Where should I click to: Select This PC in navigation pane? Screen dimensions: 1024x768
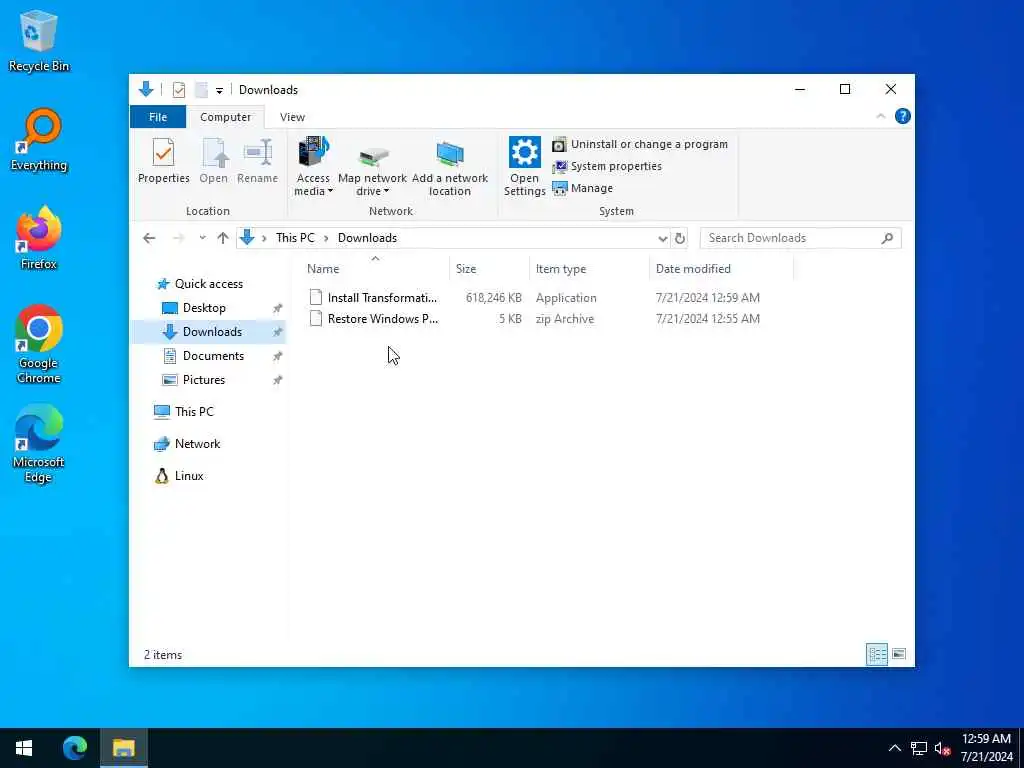[x=194, y=412]
